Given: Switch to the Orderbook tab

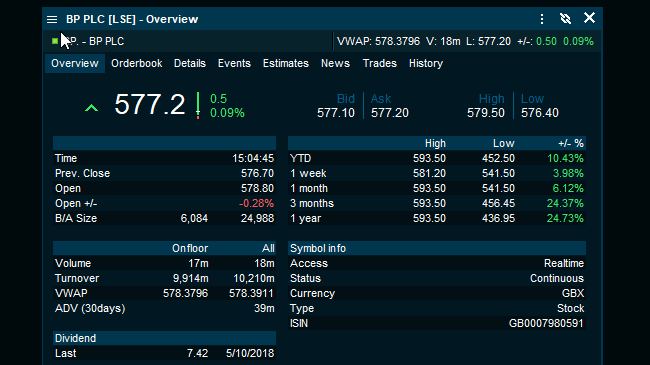Looking at the screenshot, I should [x=136, y=63].
